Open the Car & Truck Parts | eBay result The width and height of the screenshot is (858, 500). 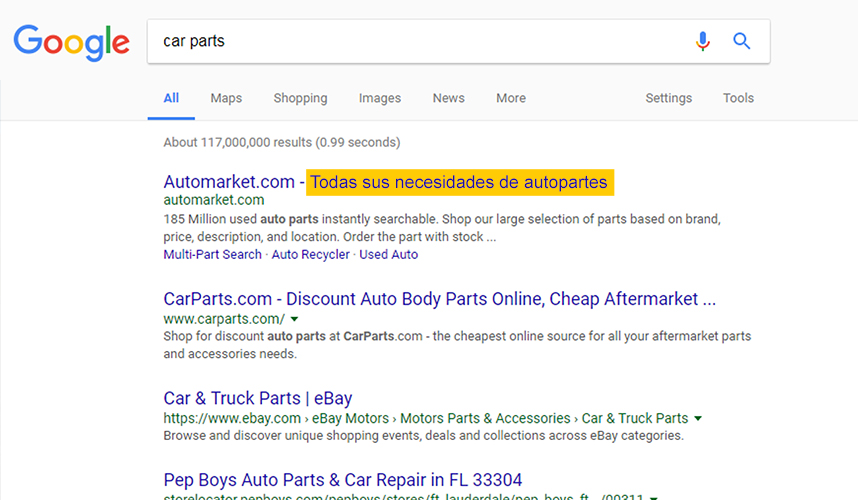click(258, 398)
